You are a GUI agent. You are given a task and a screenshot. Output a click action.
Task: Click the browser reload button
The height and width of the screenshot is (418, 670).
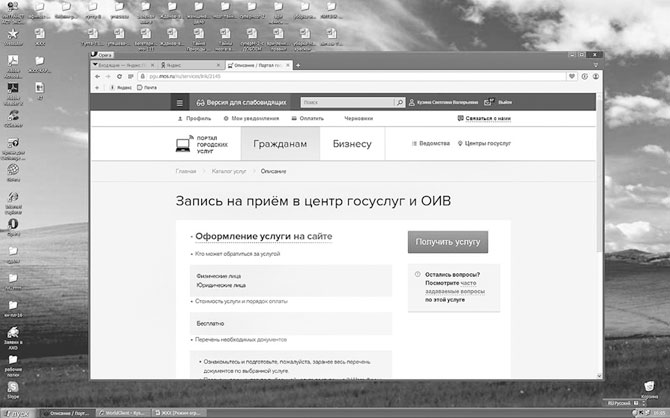(119, 76)
